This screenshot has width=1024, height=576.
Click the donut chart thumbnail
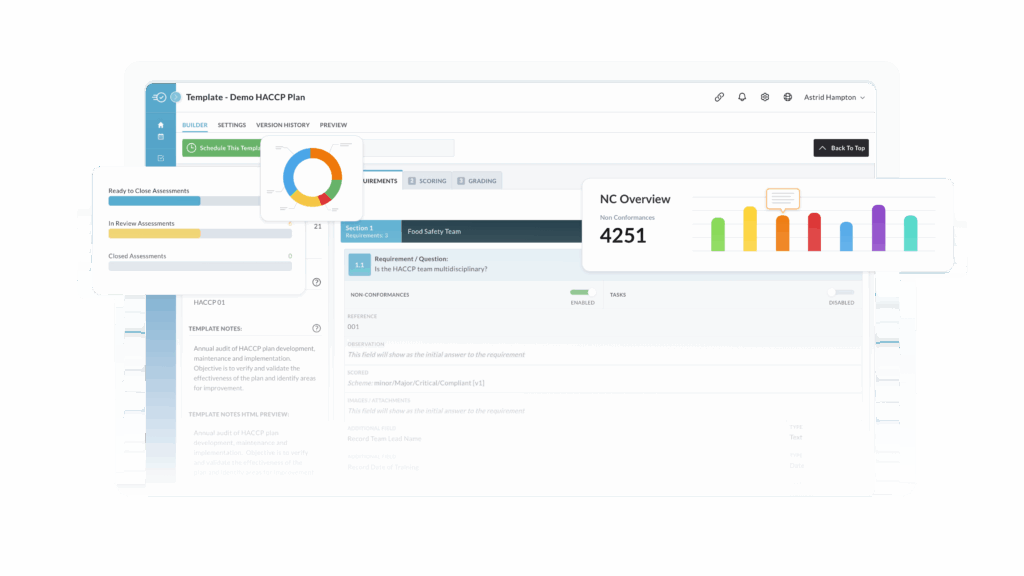(x=312, y=180)
